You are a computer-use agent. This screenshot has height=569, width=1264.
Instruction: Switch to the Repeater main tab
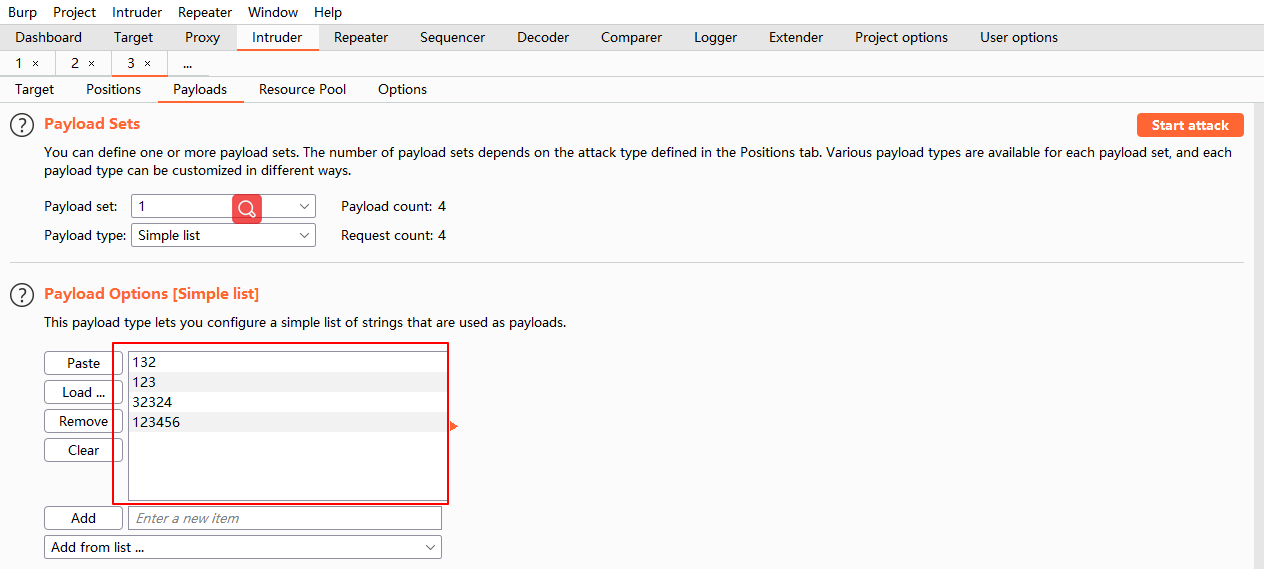click(x=361, y=37)
